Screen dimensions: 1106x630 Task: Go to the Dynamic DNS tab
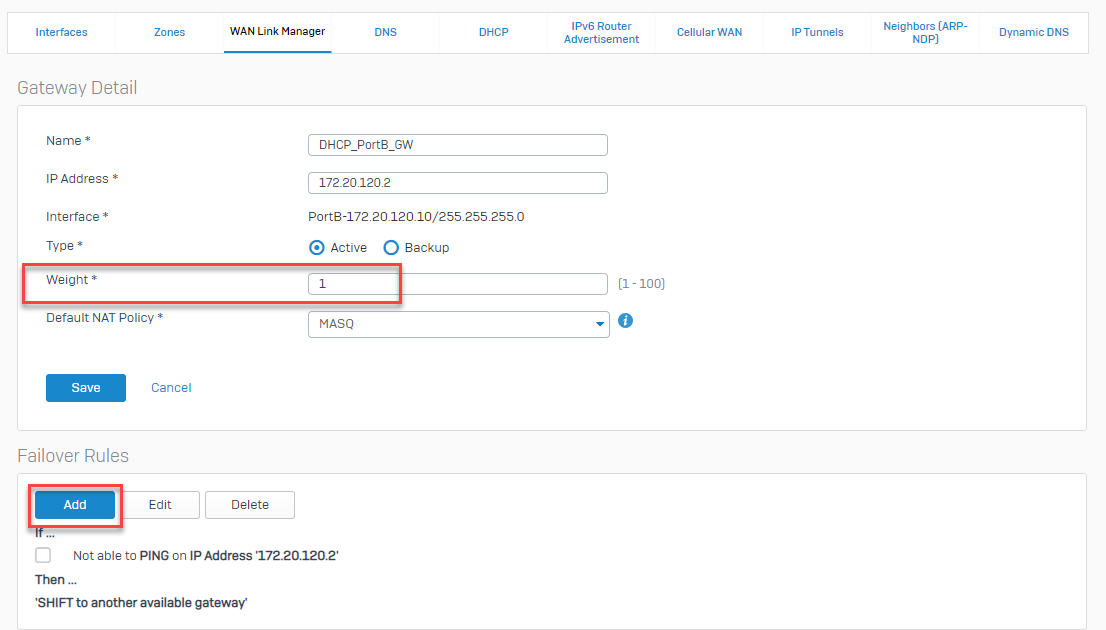coord(1033,32)
